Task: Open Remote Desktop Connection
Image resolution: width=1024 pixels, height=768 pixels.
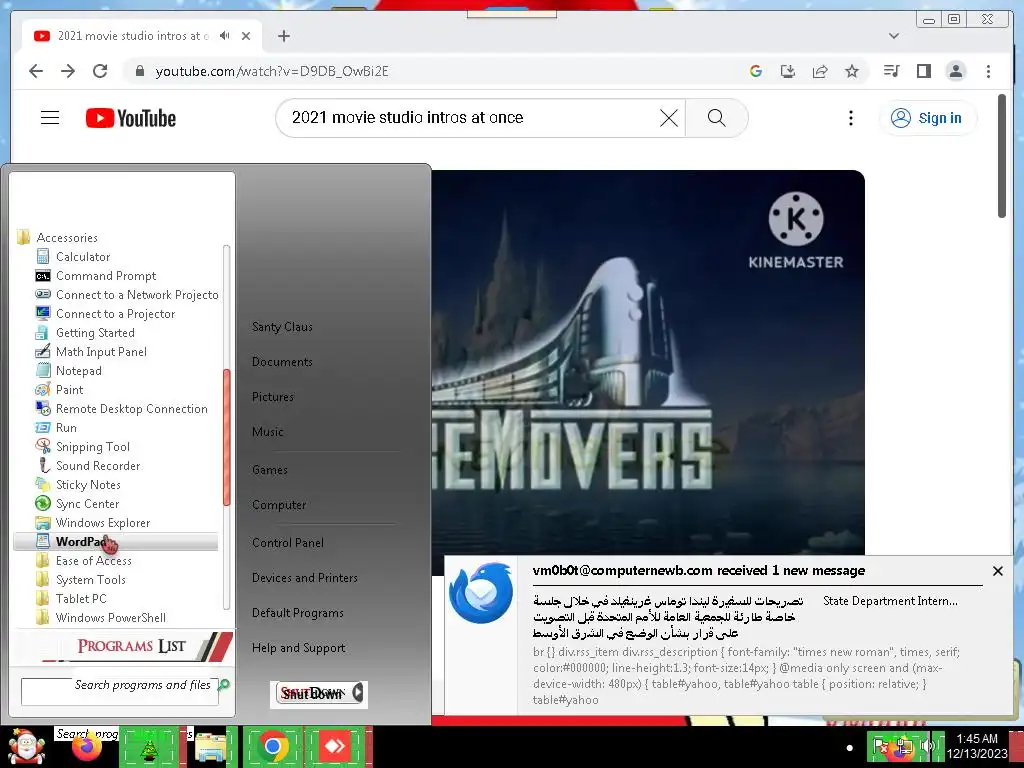Action: pyautogui.click(x=131, y=408)
